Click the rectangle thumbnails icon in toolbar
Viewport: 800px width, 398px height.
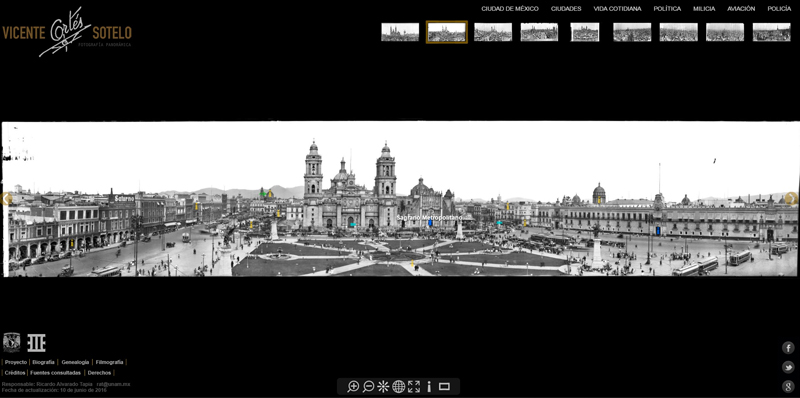[x=444, y=386]
